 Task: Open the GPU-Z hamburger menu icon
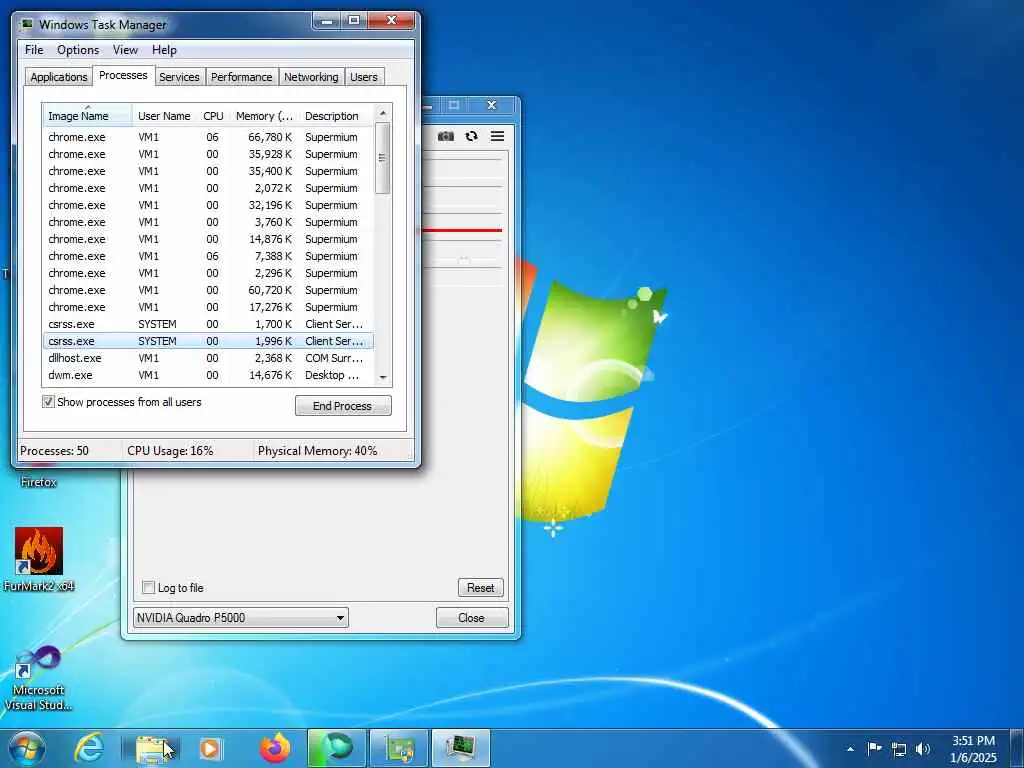(497, 136)
